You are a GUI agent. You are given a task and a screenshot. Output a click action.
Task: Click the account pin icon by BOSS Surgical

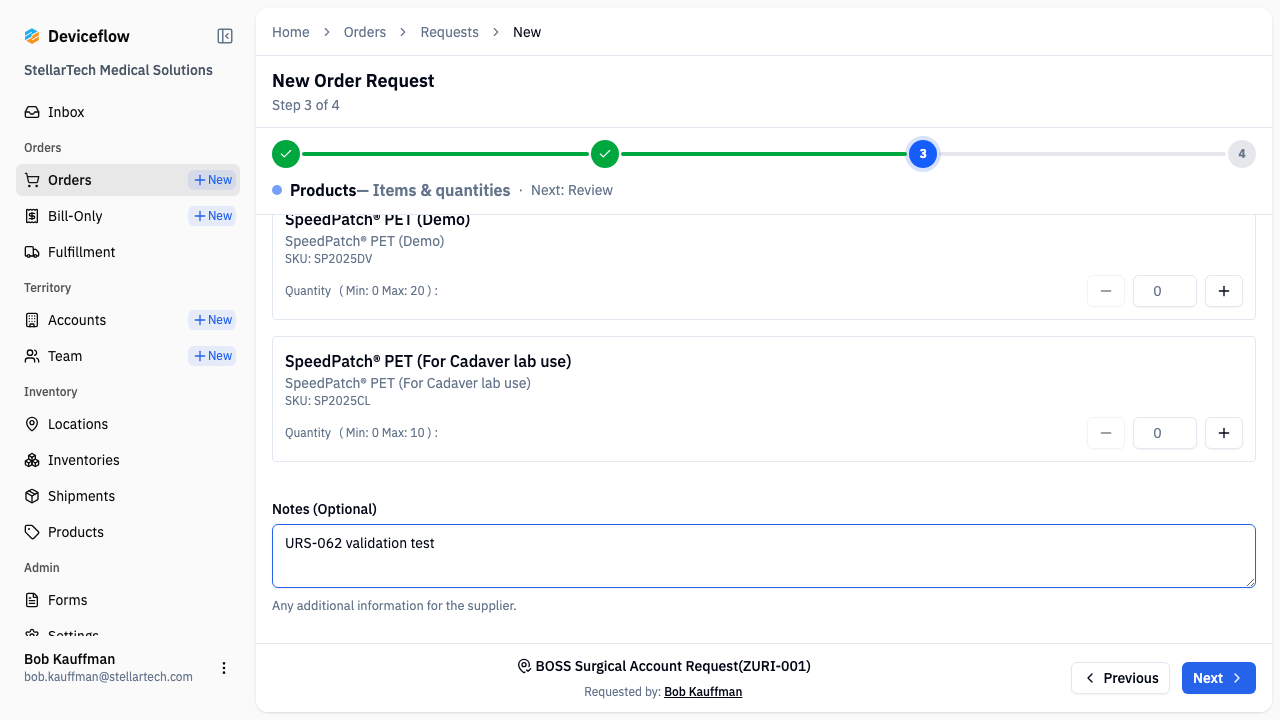tap(524, 666)
